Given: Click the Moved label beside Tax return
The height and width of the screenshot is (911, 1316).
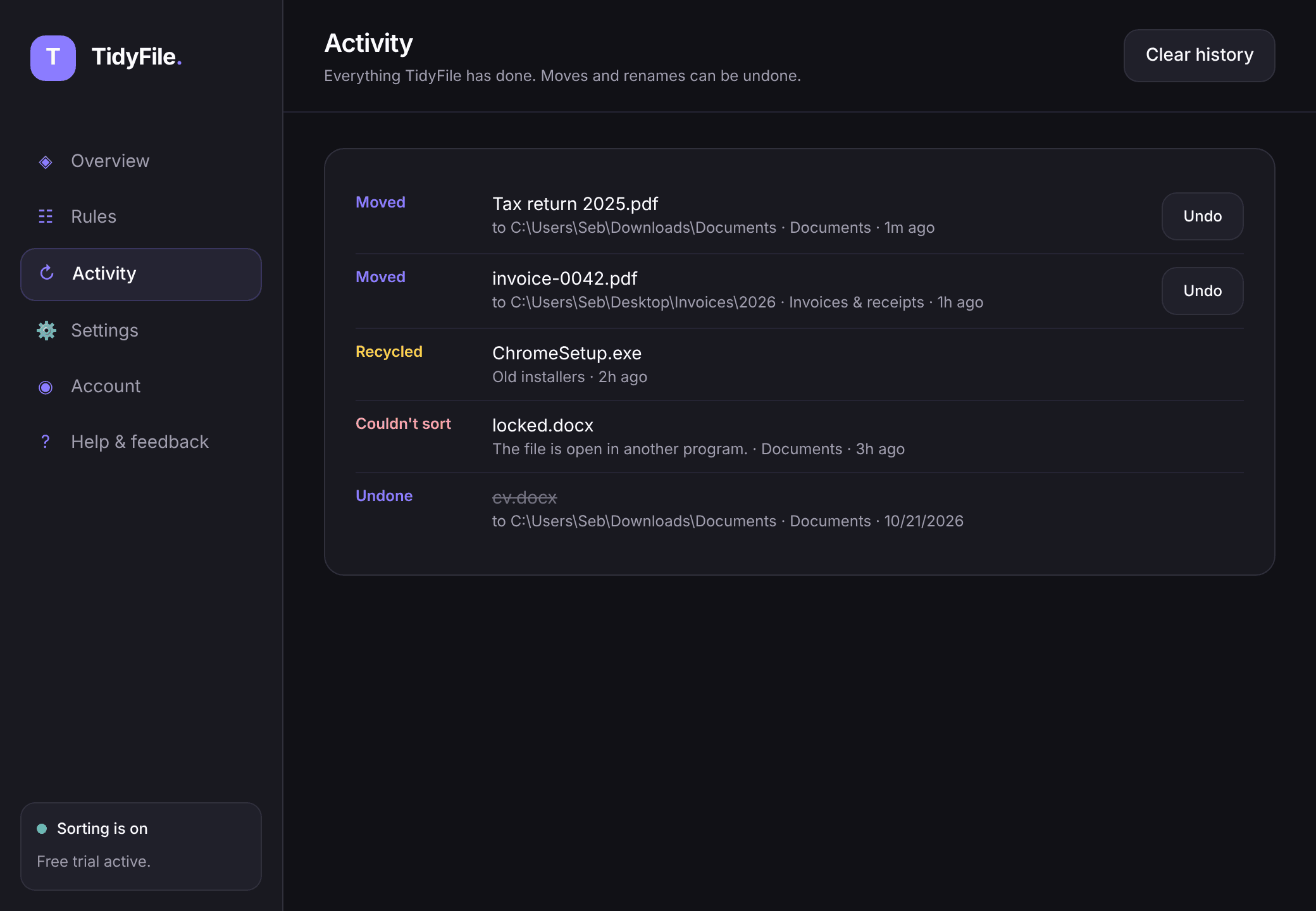Looking at the screenshot, I should (380, 202).
